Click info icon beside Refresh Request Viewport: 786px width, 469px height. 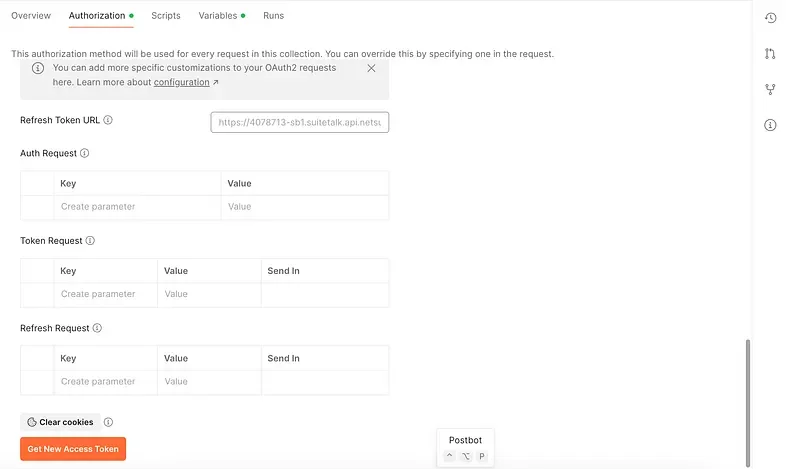[x=97, y=328]
